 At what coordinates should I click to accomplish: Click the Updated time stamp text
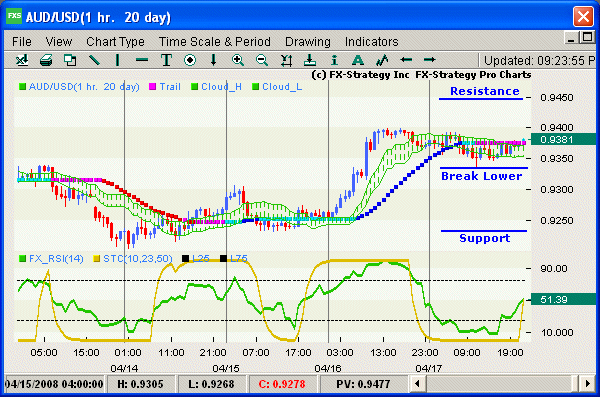(x=540, y=60)
